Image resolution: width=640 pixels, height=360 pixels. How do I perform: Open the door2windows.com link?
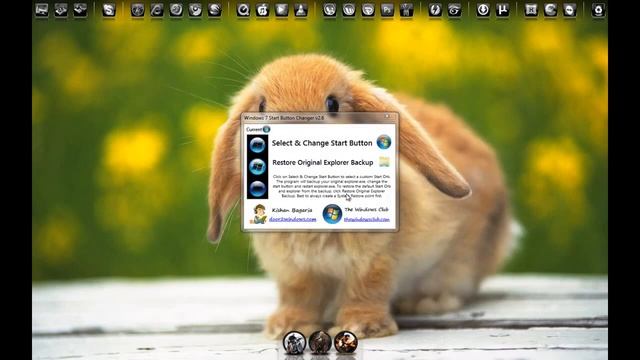(292, 219)
